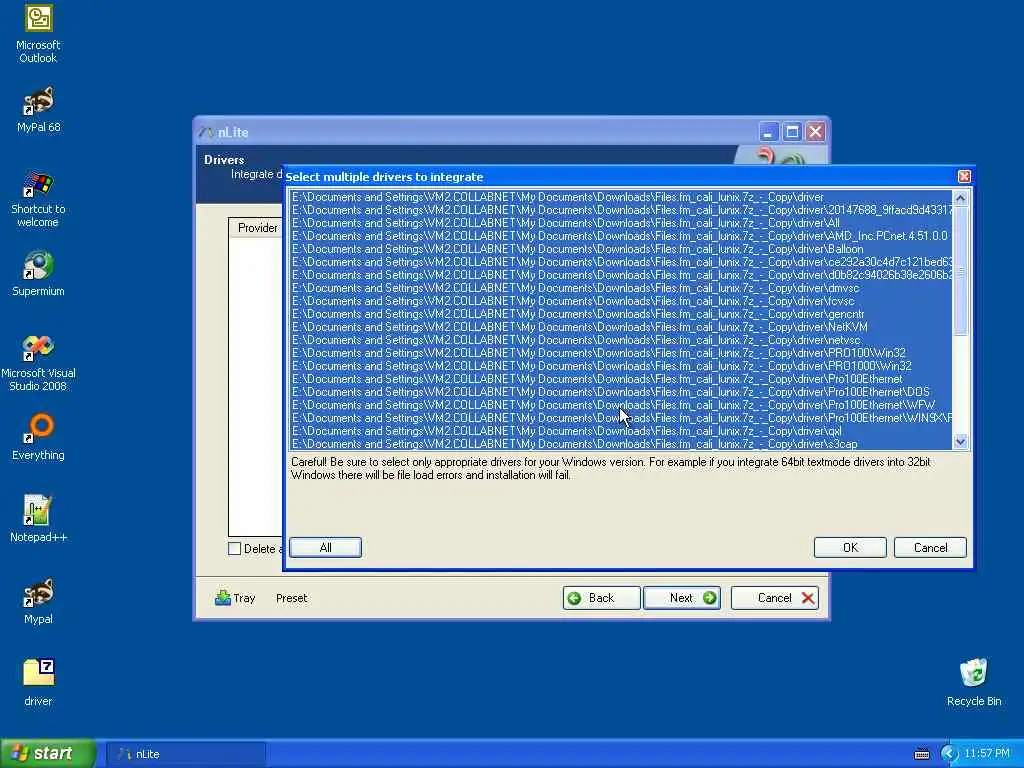Open Mypal desktop icon
The height and width of the screenshot is (768, 1024).
[x=38, y=601]
